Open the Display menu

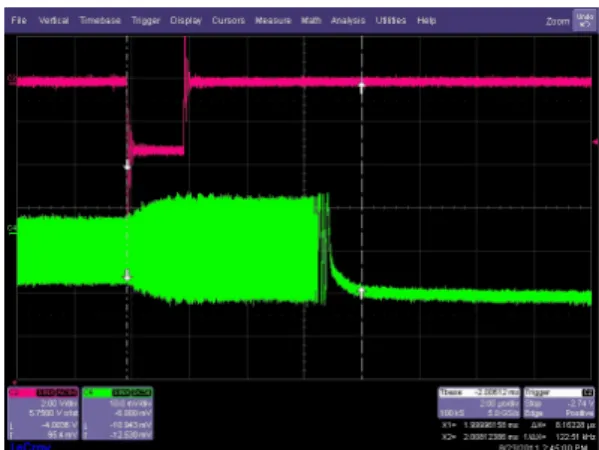click(186, 20)
